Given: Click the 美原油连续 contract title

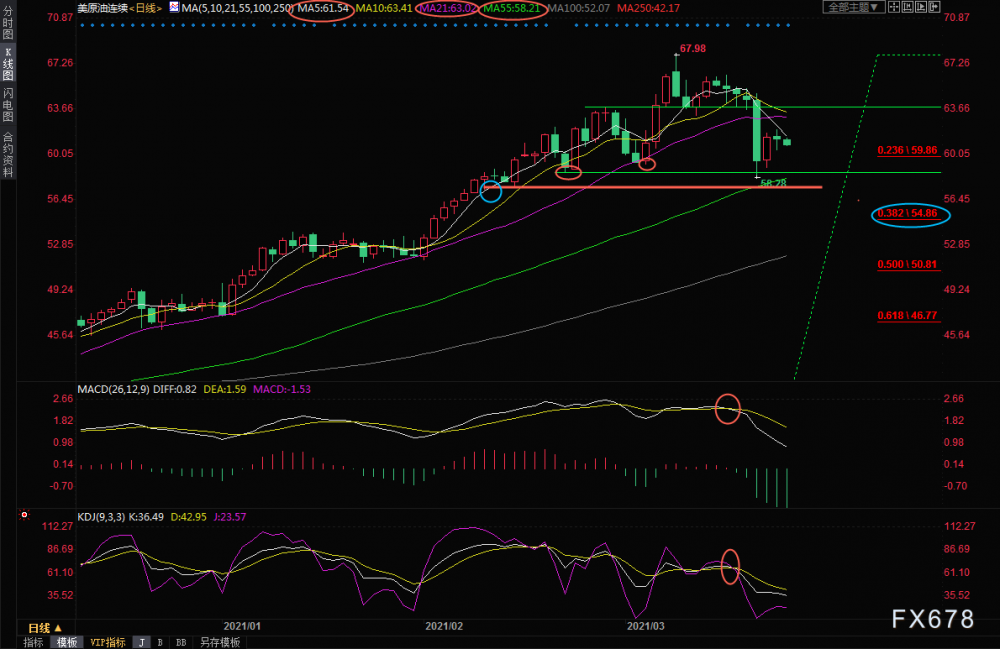Looking at the screenshot, I should coord(103,8).
